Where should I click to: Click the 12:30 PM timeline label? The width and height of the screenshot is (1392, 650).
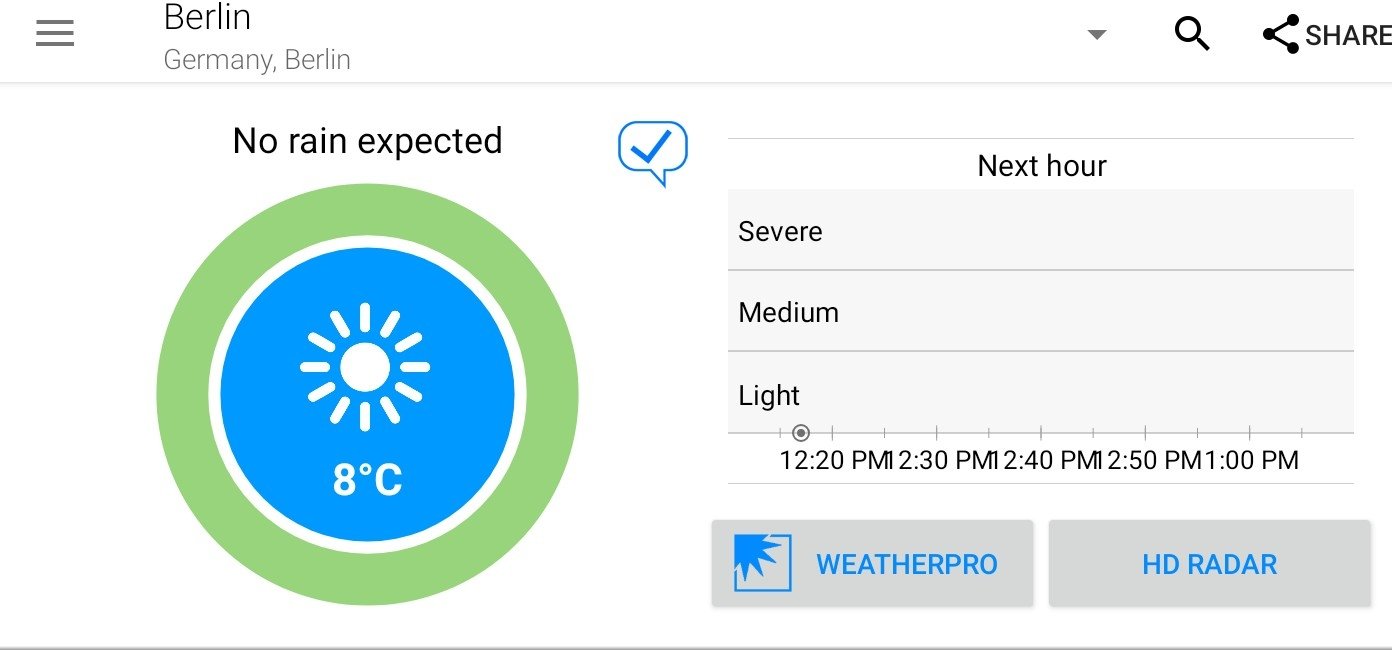(937, 461)
